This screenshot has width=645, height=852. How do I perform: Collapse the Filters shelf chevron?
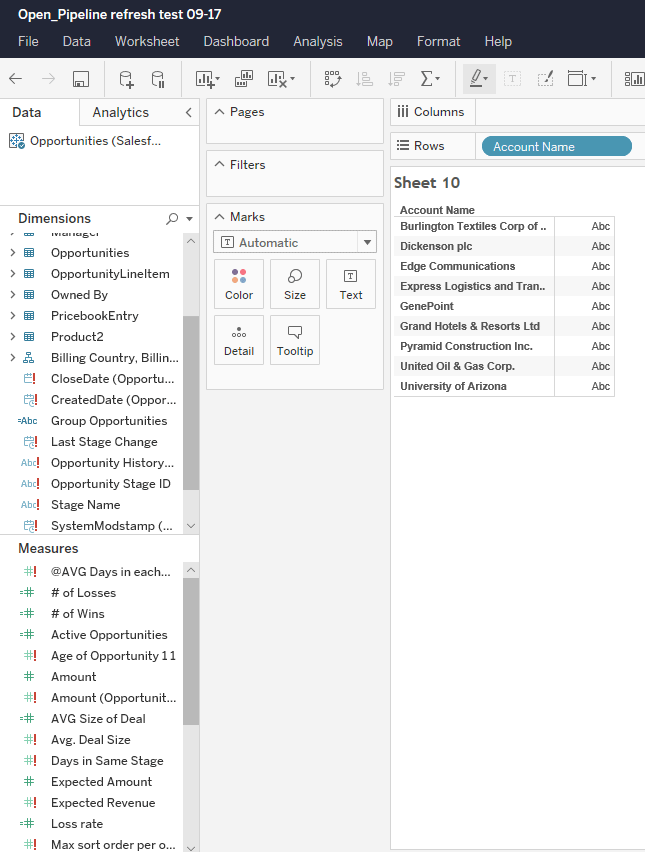(x=217, y=164)
